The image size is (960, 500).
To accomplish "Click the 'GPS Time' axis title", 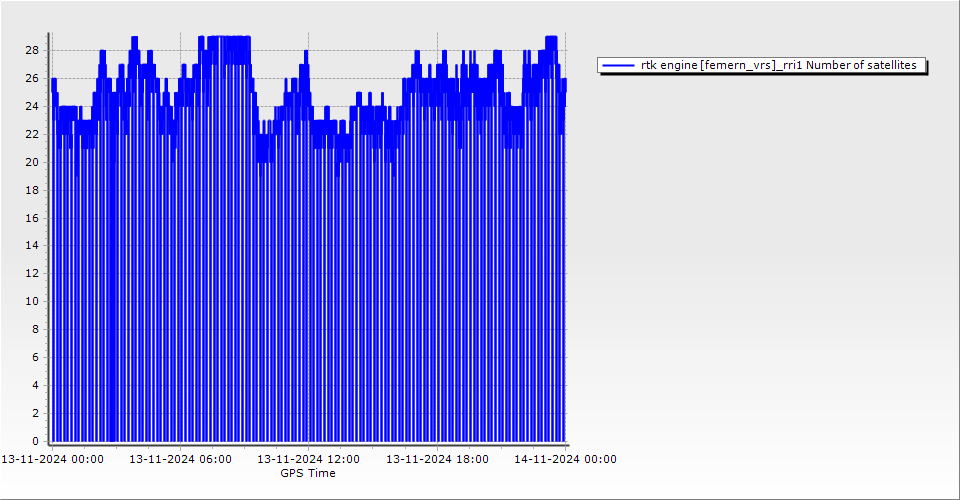I will coord(308,474).
